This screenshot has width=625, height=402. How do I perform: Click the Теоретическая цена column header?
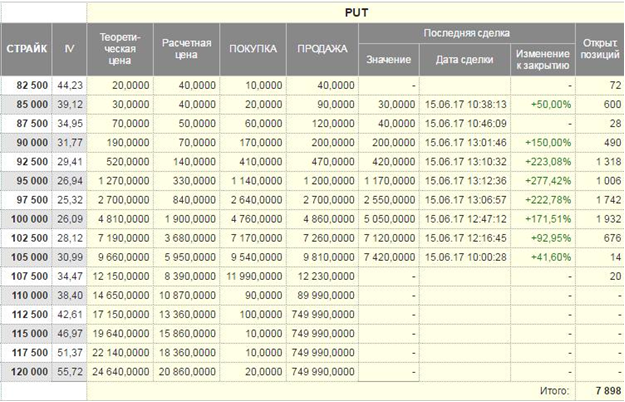(x=120, y=49)
